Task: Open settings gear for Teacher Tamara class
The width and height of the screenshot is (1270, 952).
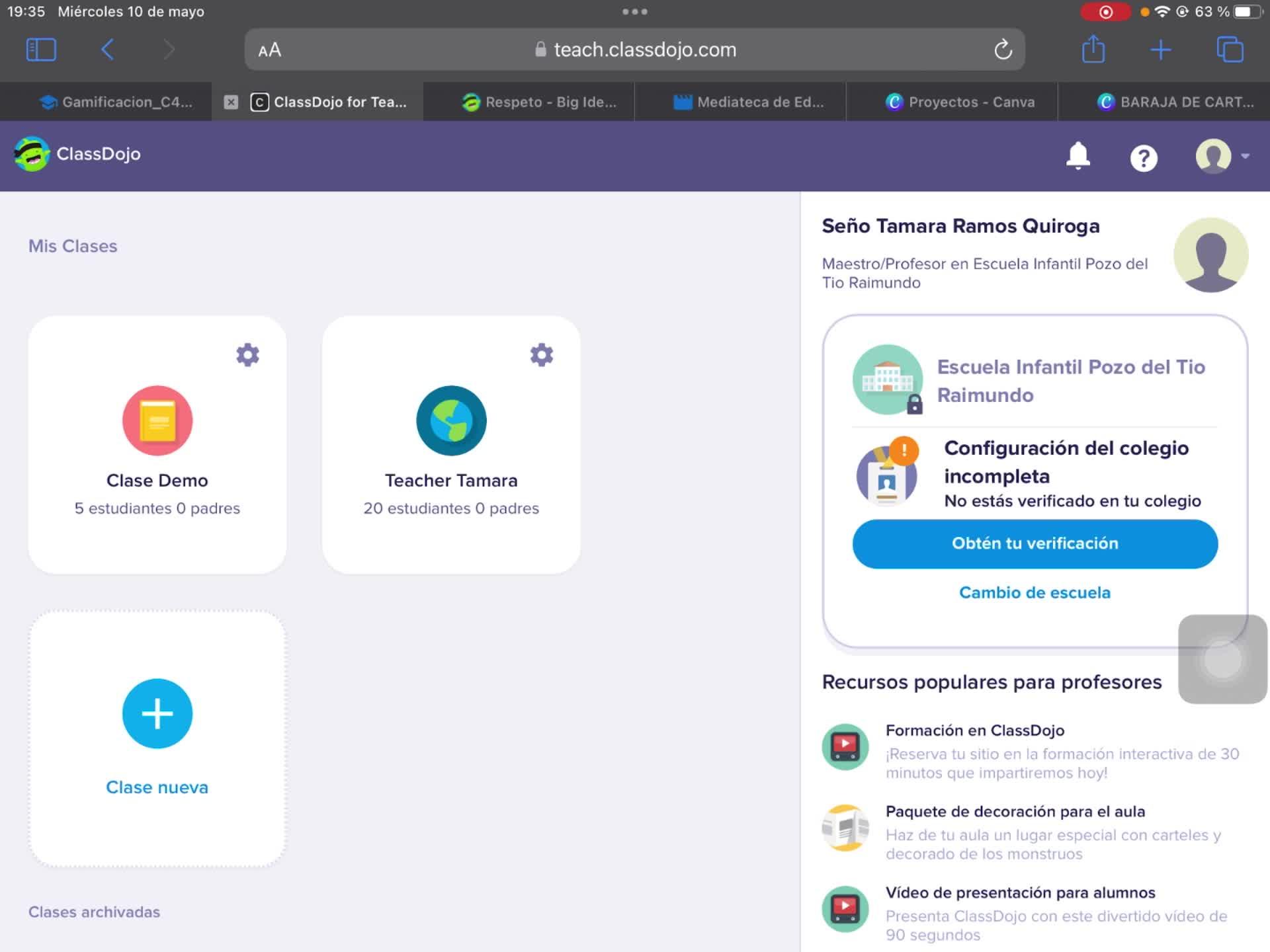Action: pyautogui.click(x=541, y=355)
